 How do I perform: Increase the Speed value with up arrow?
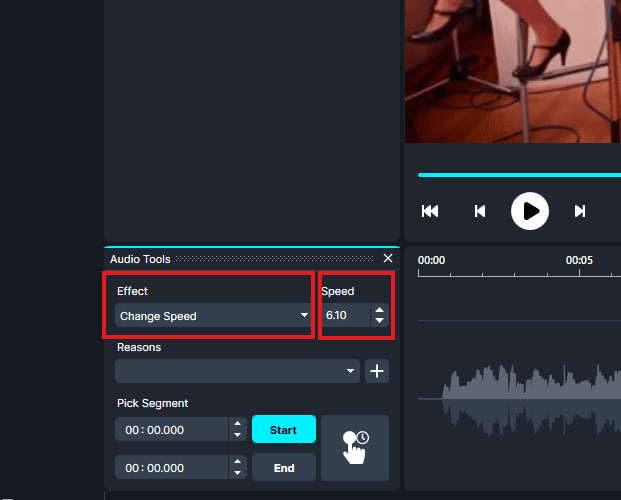(379, 311)
